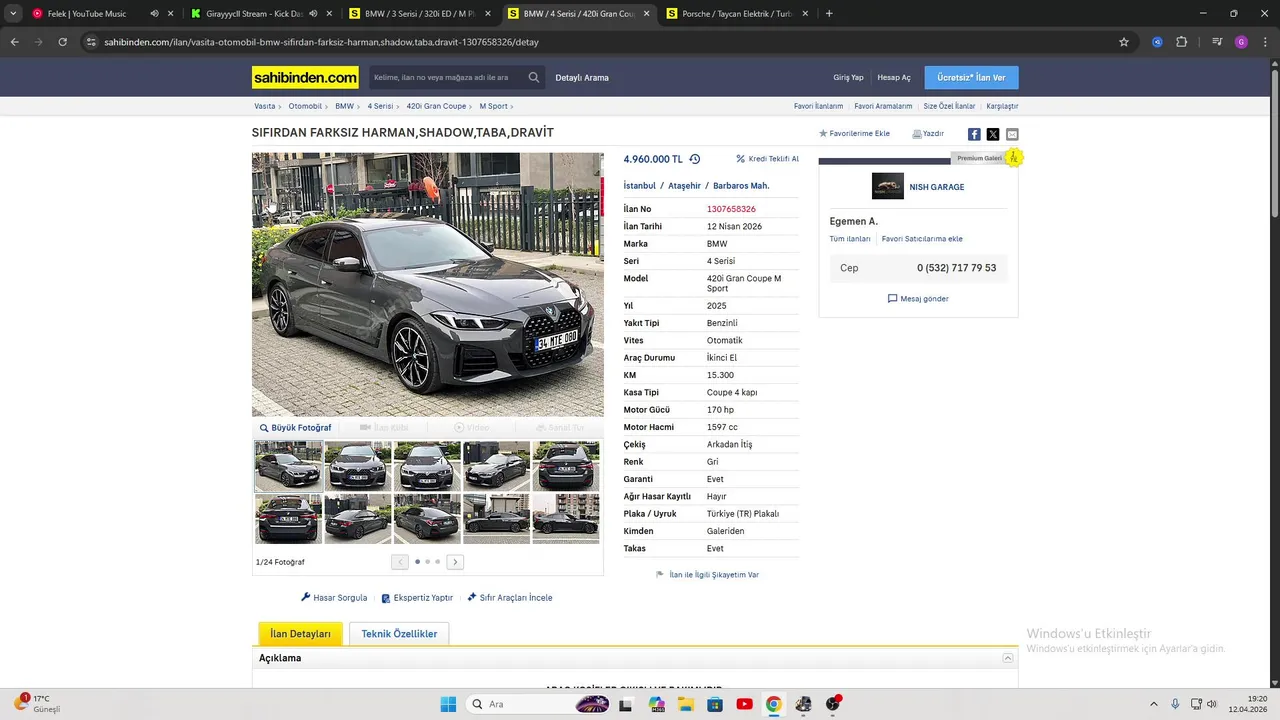The height and width of the screenshot is (720, 1280).
Task: Open a new browser tab
Action: tap(829, 14)
